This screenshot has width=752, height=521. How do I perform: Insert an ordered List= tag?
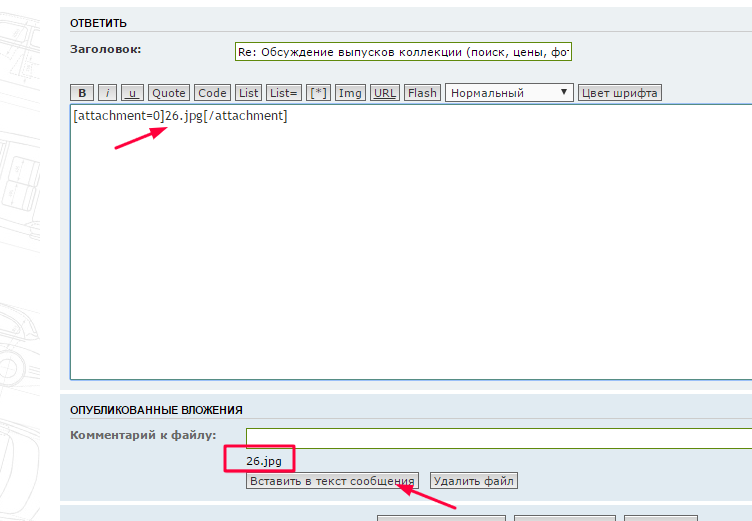[284, 93]
